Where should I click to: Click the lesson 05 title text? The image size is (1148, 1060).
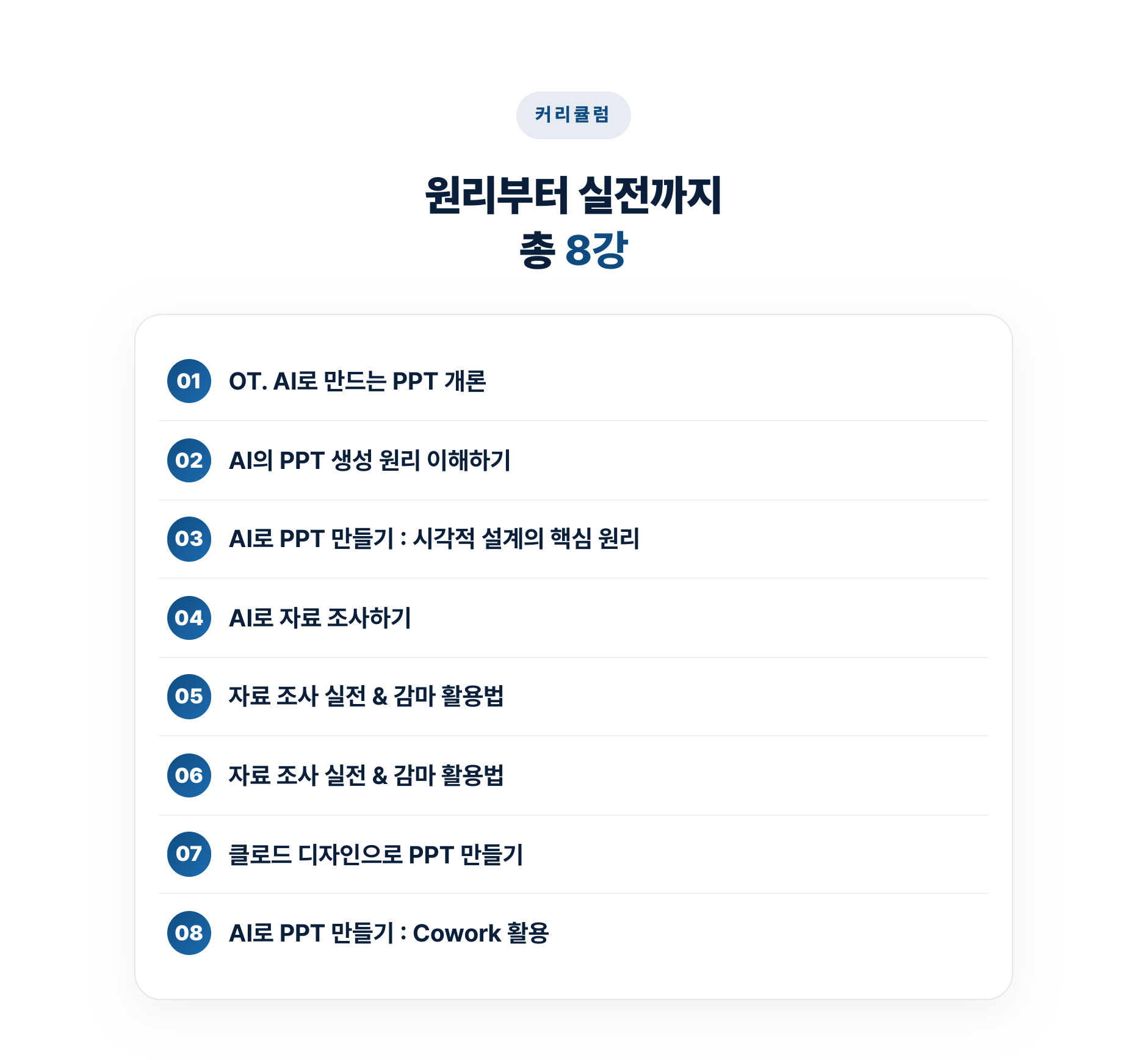366,697
